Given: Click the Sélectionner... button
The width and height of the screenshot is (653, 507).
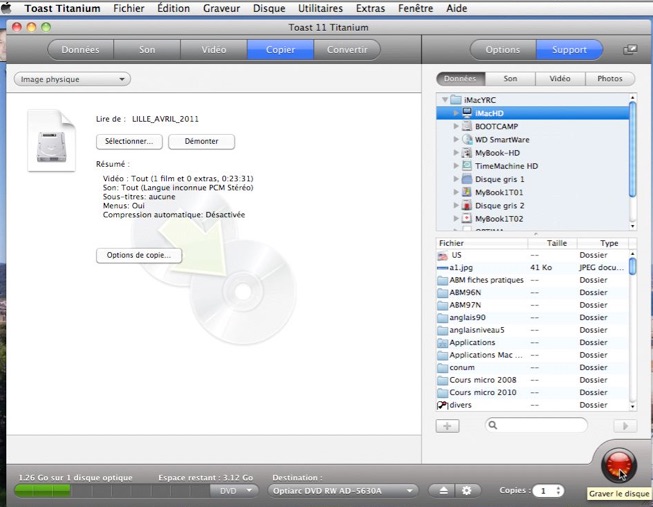Looking at the screenshot, I should pos(129,141).
